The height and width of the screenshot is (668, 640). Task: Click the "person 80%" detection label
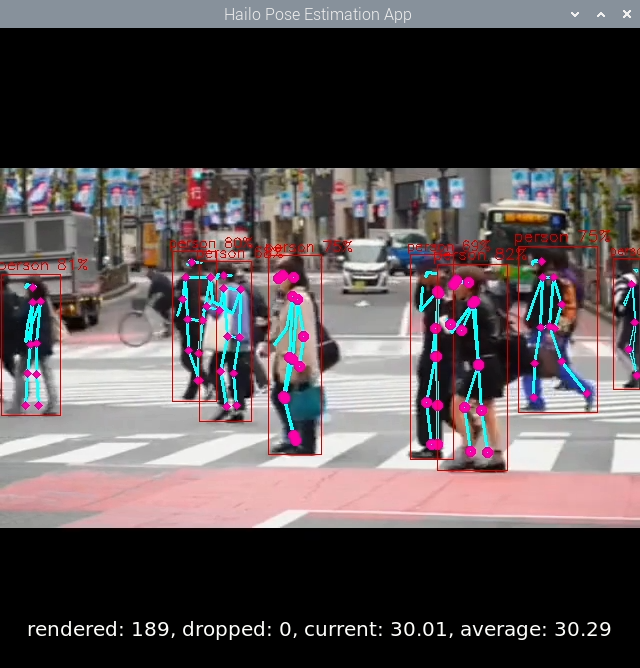[211, 243]
